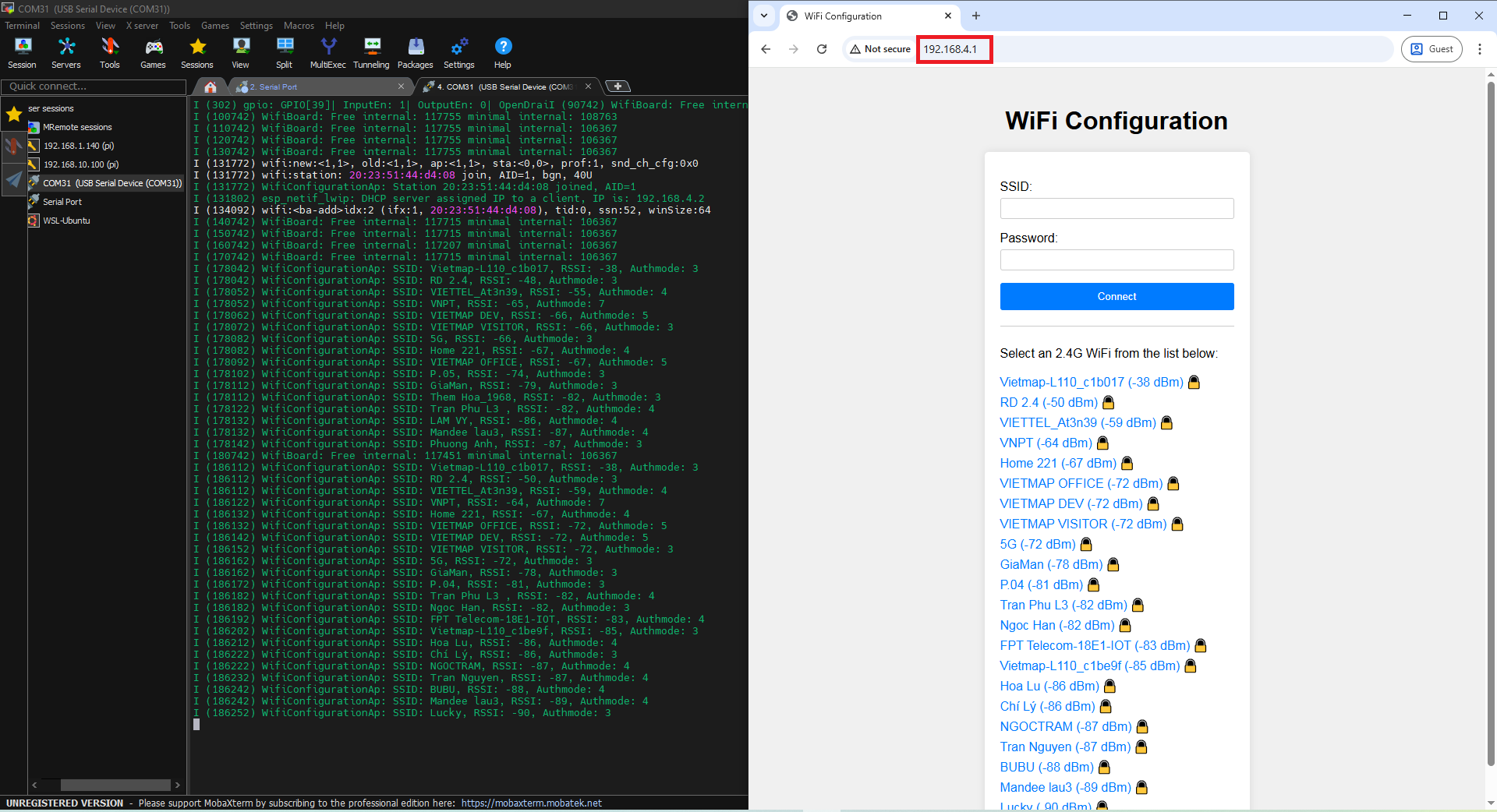Expand Chrome tab search dropdown arrow
The width and height of the screenshot is (1497, 812).
pyautogui.click(x=764, y=16)
